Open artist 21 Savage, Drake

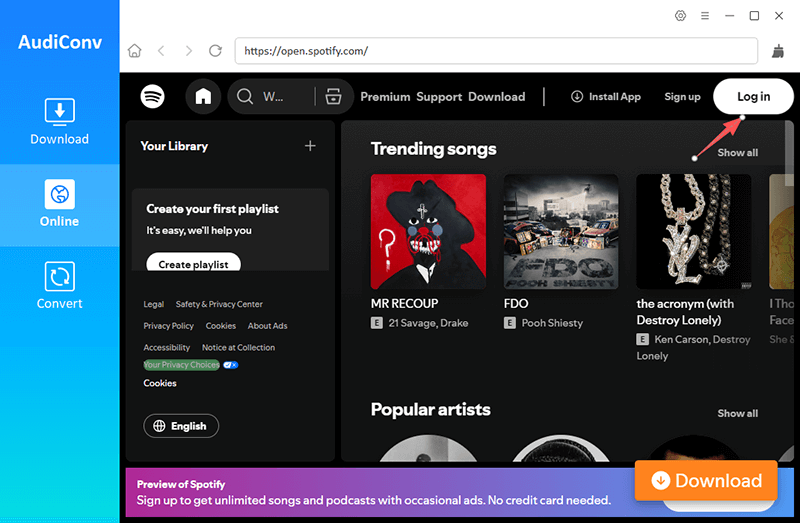tap(428, 323)
